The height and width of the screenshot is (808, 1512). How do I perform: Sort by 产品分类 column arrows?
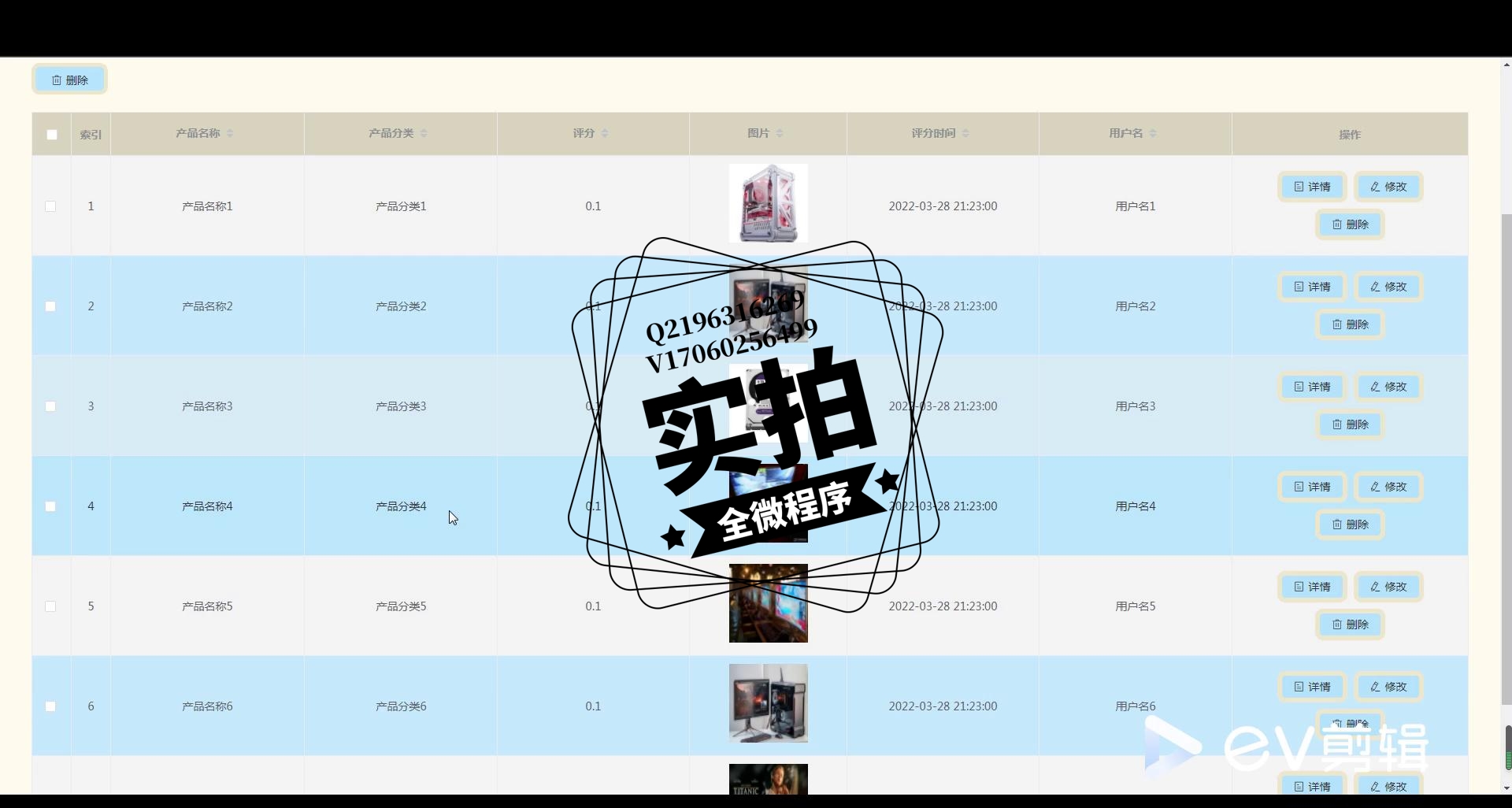[x=424, y=133]
